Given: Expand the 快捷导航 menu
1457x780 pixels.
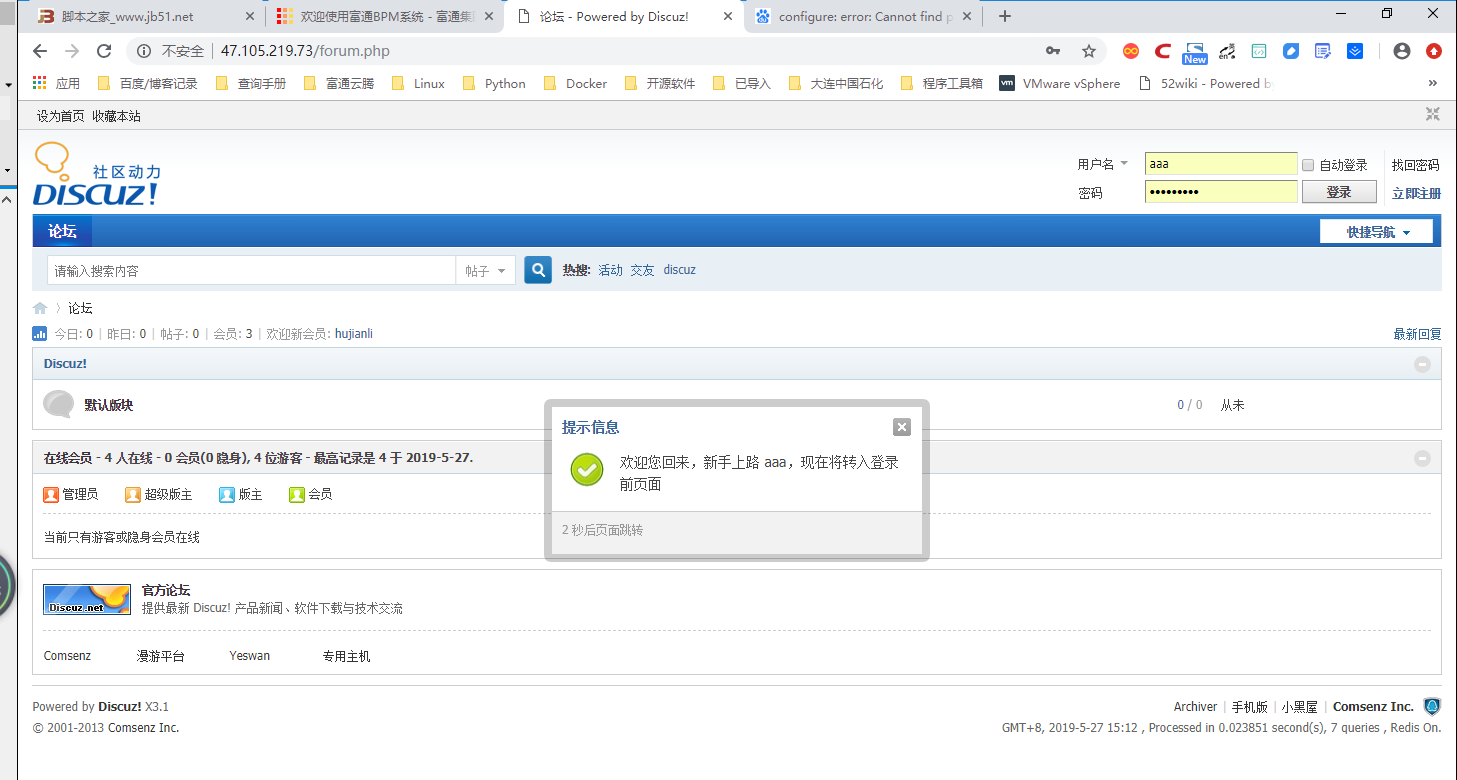Looking at the screenshot, I should coord(1376,232).
